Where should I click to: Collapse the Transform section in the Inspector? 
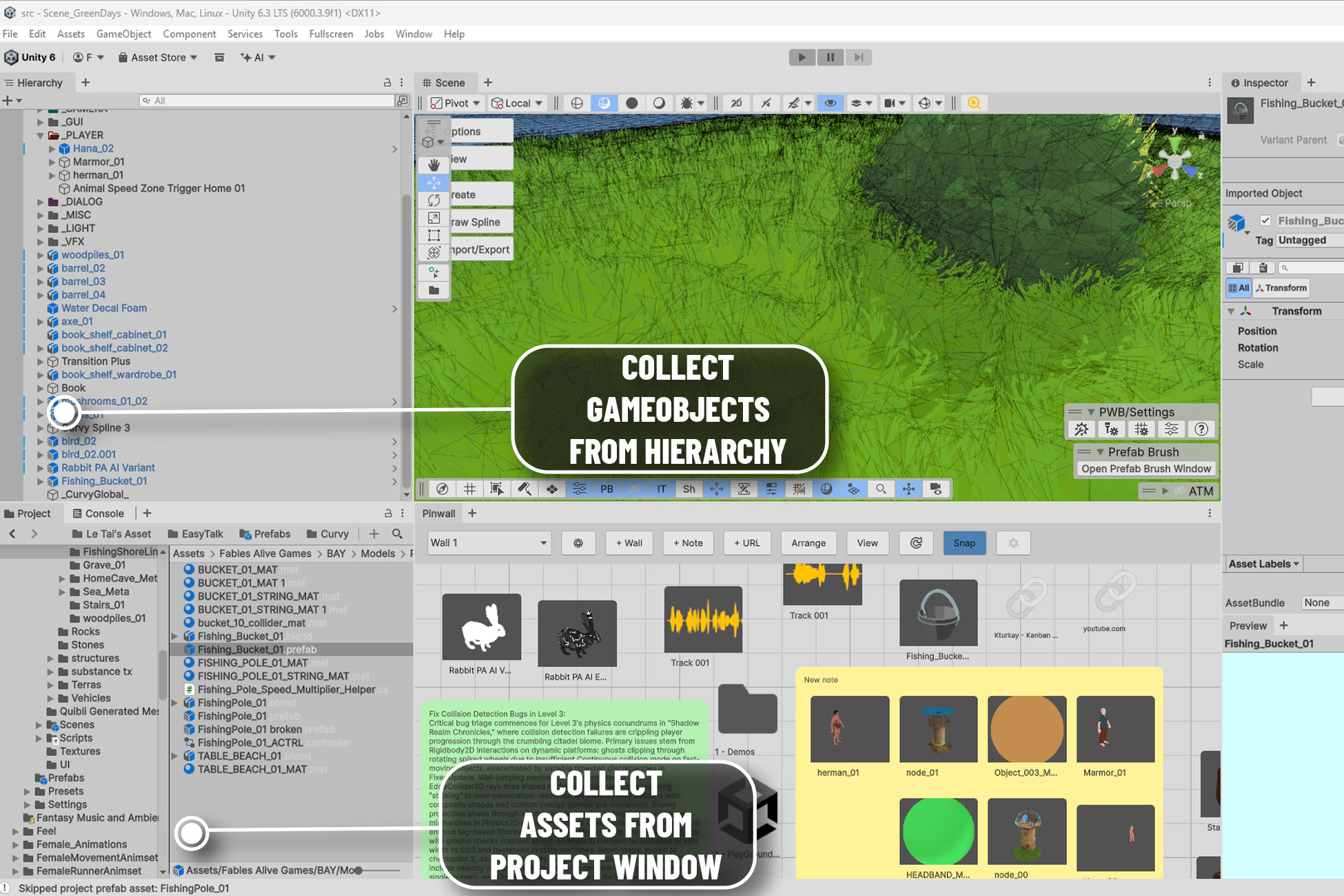click(x=1232, y=311)
